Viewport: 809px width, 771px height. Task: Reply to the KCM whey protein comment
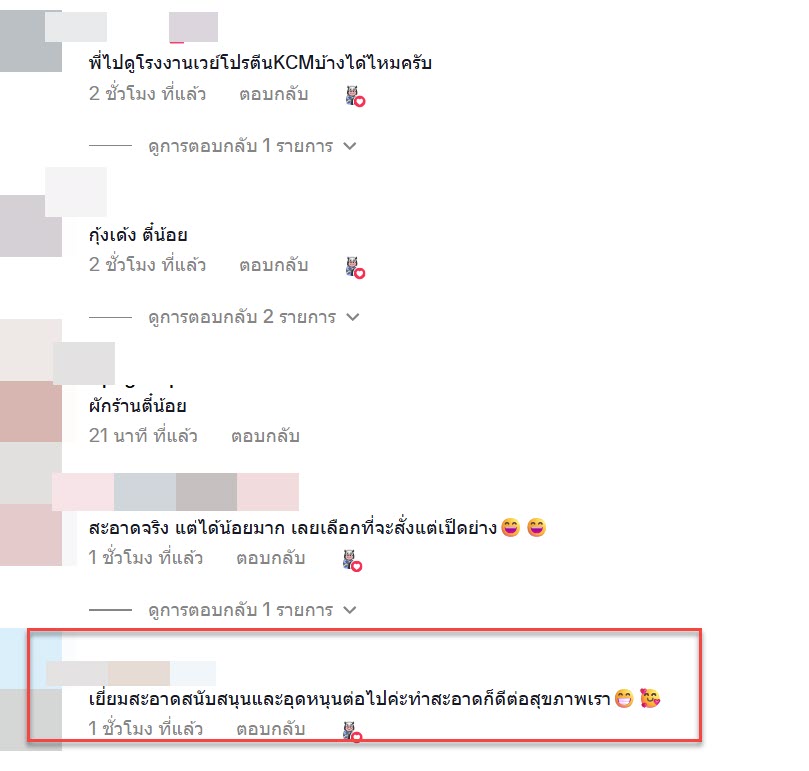pos(273,94)
